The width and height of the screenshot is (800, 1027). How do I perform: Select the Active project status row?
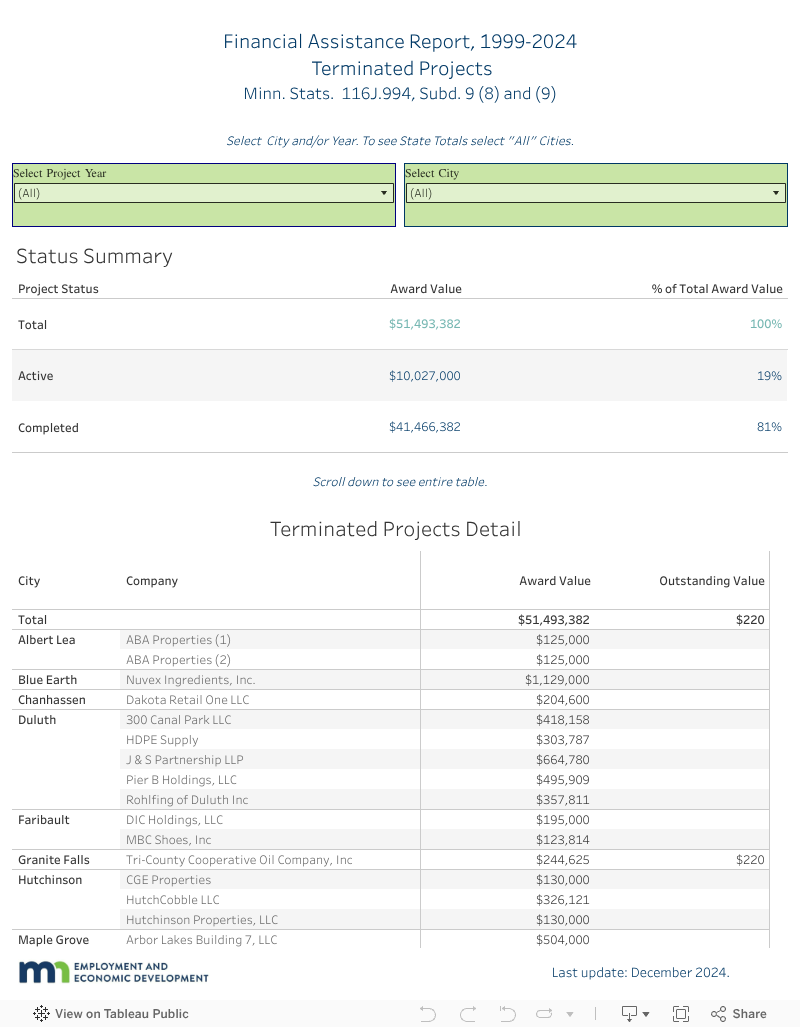click(x=36, y=376)
